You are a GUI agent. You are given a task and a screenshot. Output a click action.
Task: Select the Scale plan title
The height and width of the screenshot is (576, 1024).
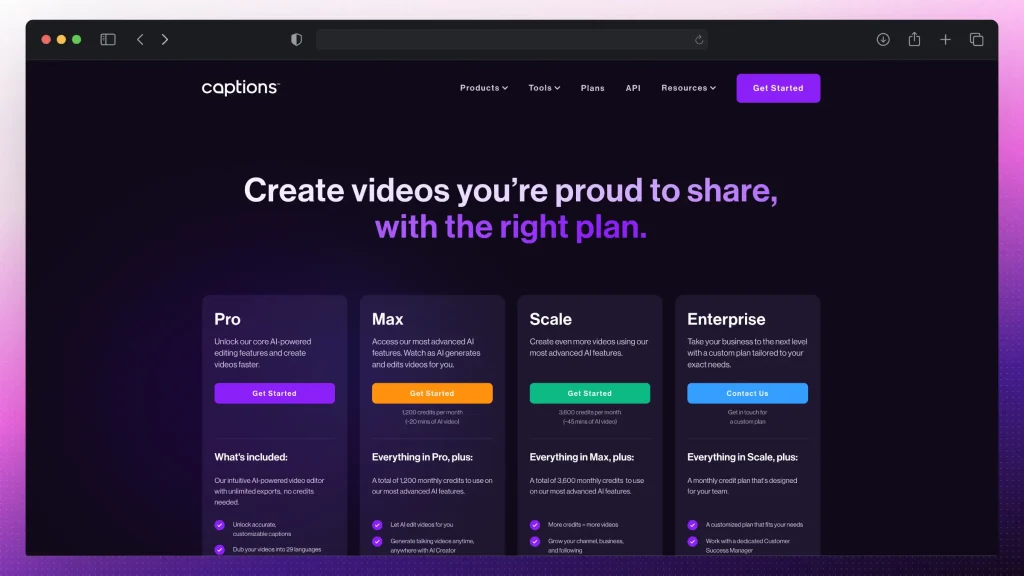coord(551,319)
